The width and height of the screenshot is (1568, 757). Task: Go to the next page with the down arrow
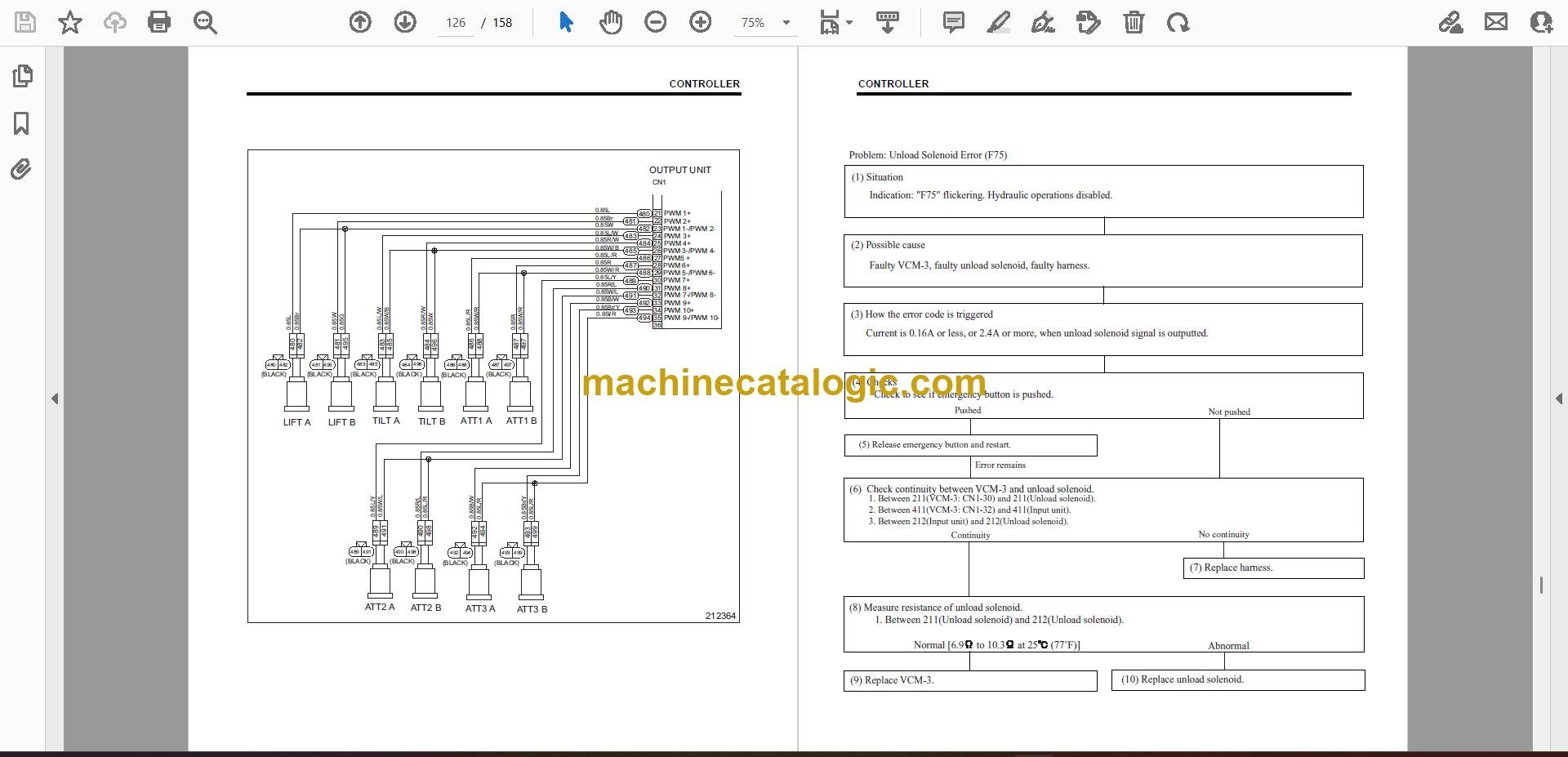(405, 22)
